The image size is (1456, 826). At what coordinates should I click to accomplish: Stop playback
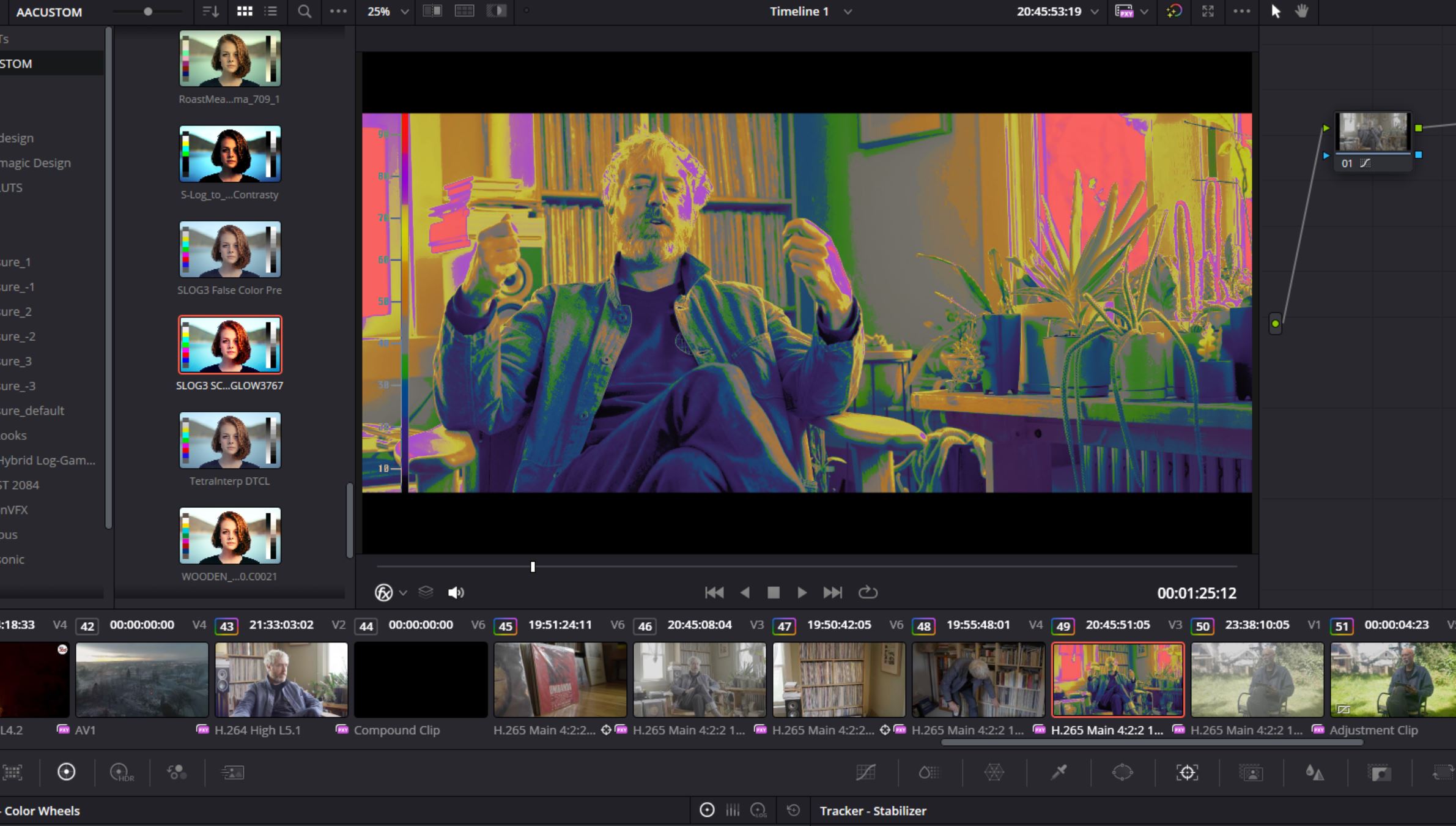click(774, 592)
